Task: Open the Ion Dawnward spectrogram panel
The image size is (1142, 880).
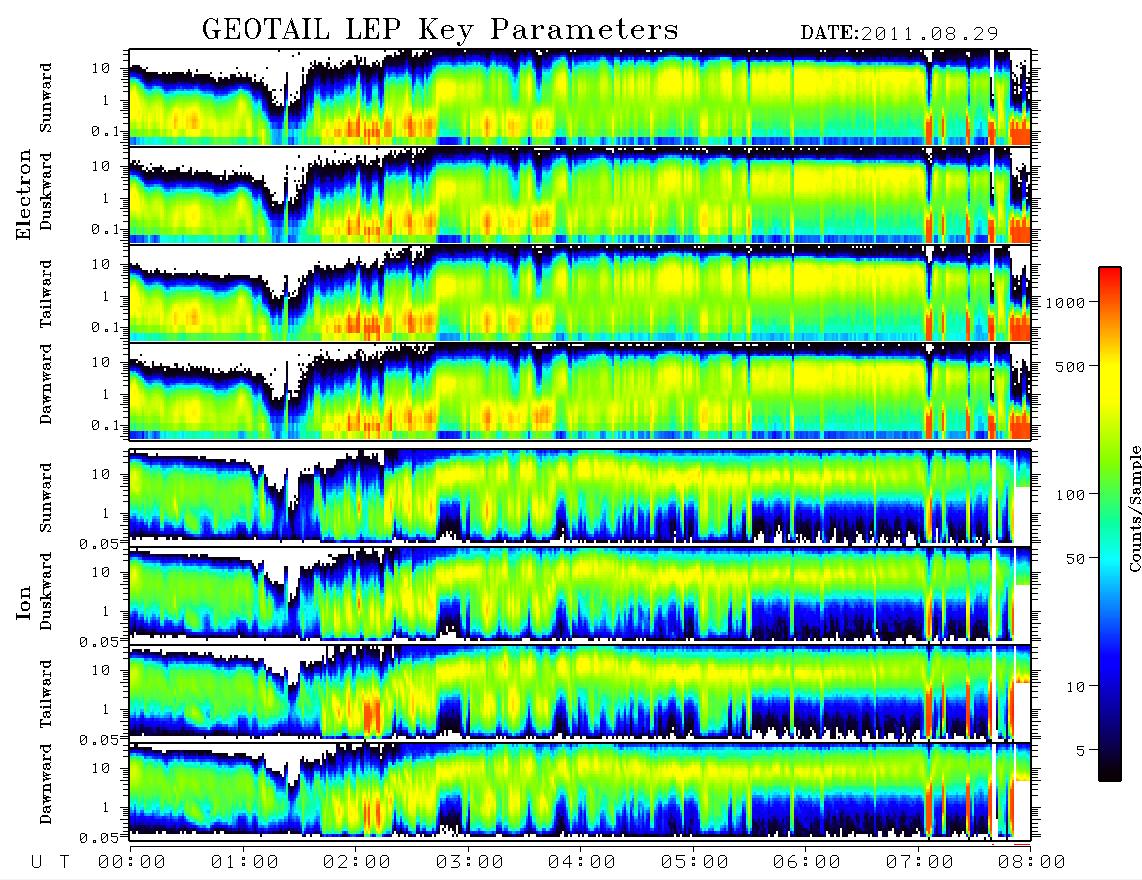Action: coord(580,790)
